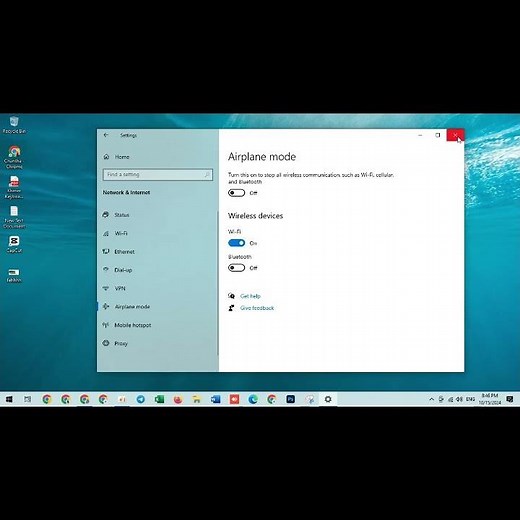Maximize the Settings window
This screenshot has height=520, width=520.
(438, 135)
